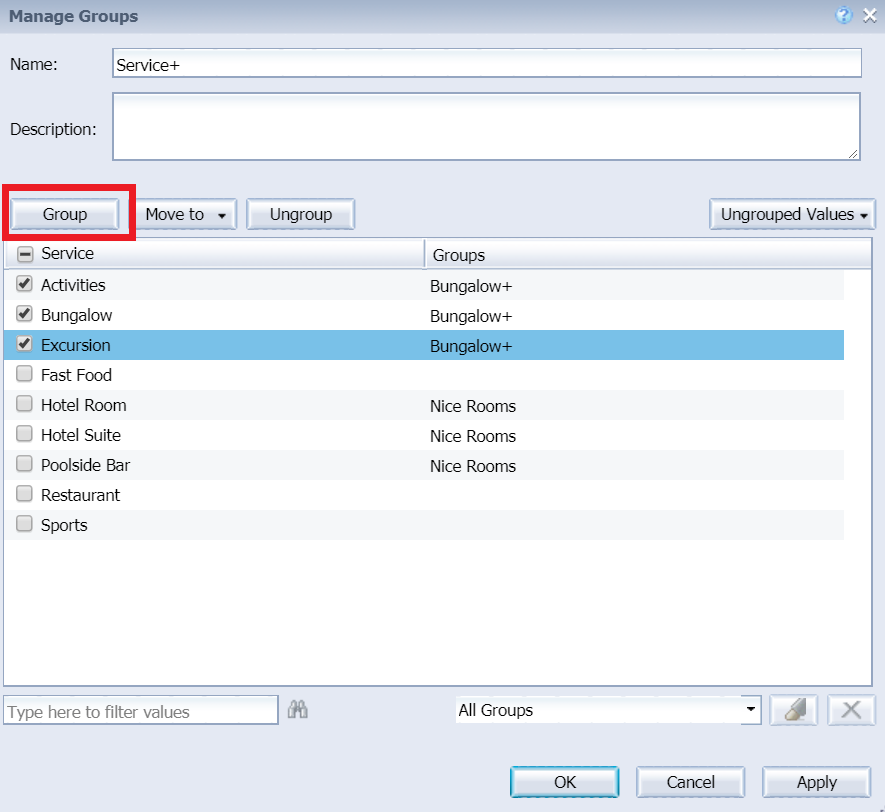This screenshot has width=885, height=812.
Task: Click Apply to save changes
Action: click(x=817, y=782)
